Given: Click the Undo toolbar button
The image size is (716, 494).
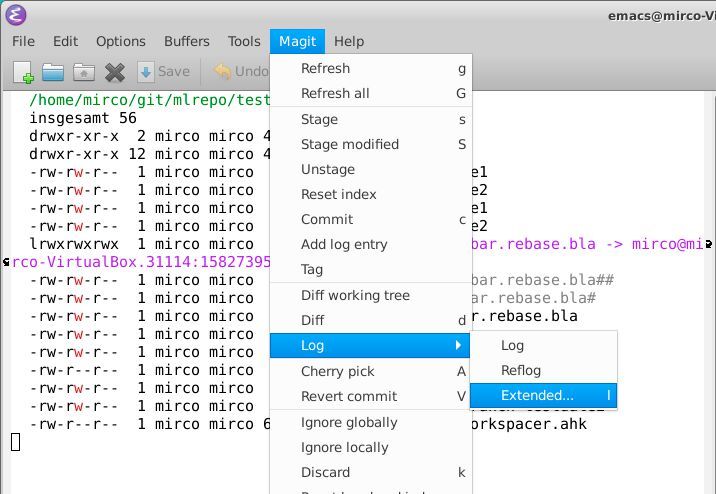Looking at the screenshot, I should pos(242,72).
